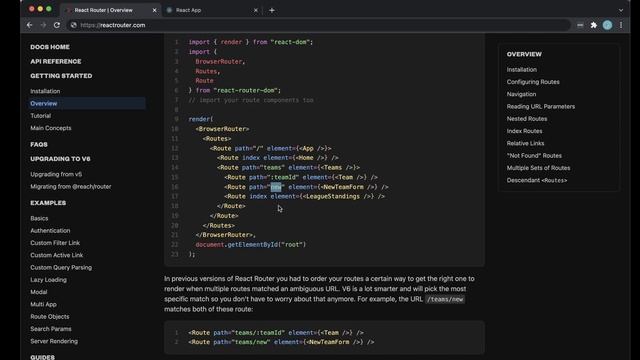Open the Route Objects example
The width and height of the screenshot is (640, 360).
tap(50, 316)
